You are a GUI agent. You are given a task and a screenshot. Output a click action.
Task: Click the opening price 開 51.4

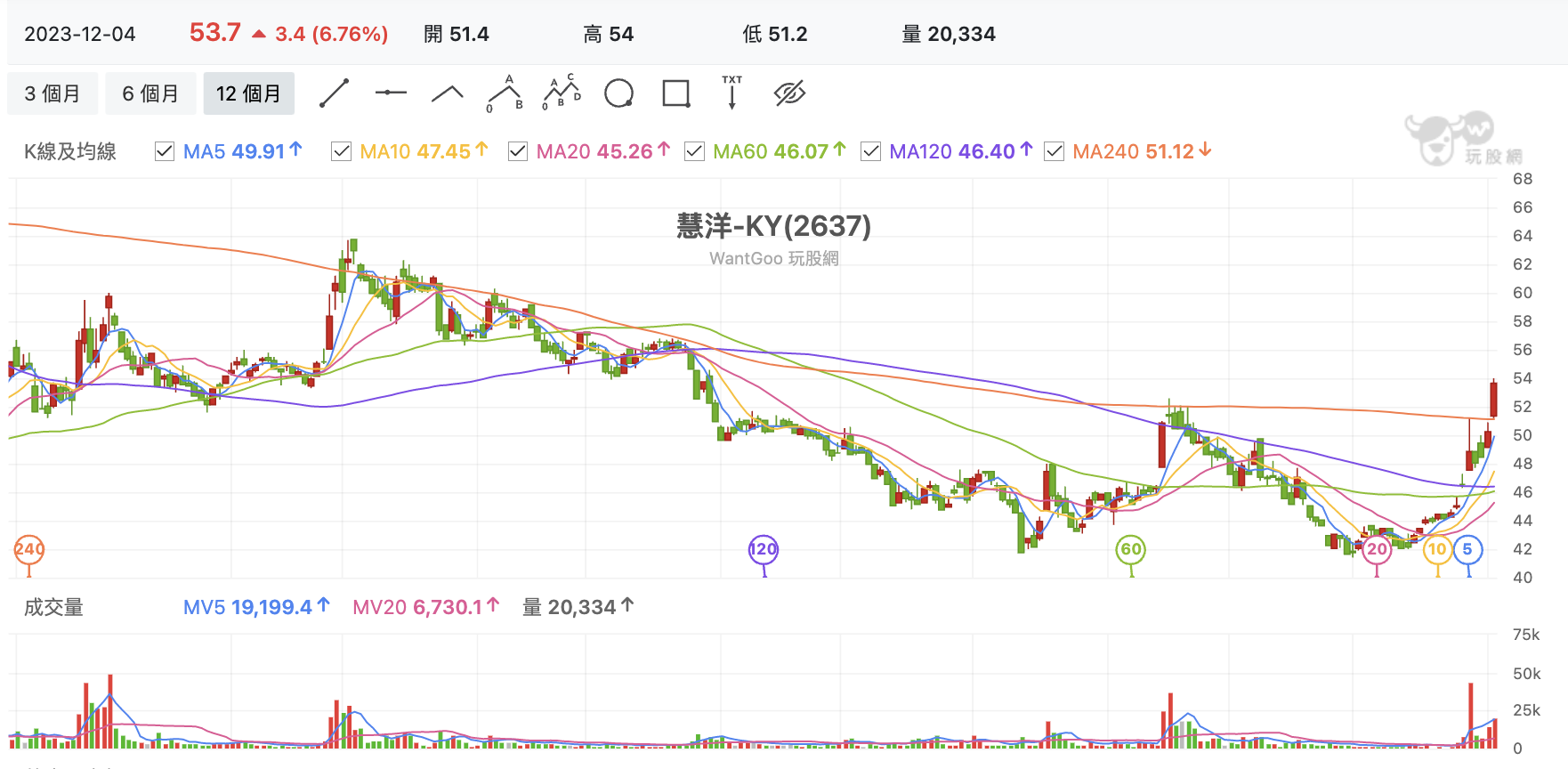(457, 34)
